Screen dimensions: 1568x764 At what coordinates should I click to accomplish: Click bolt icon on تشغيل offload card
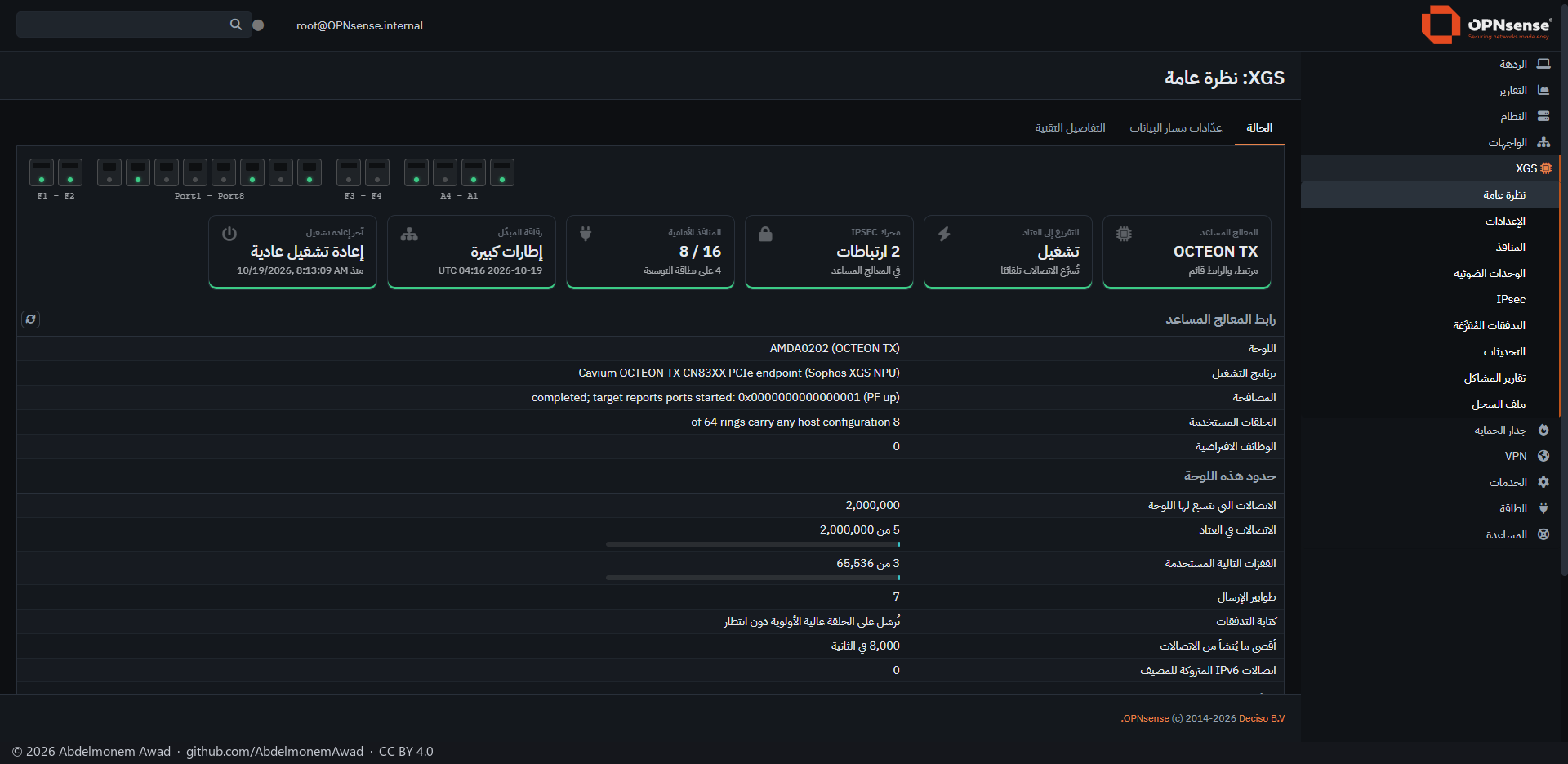click(x=944, y=234)
